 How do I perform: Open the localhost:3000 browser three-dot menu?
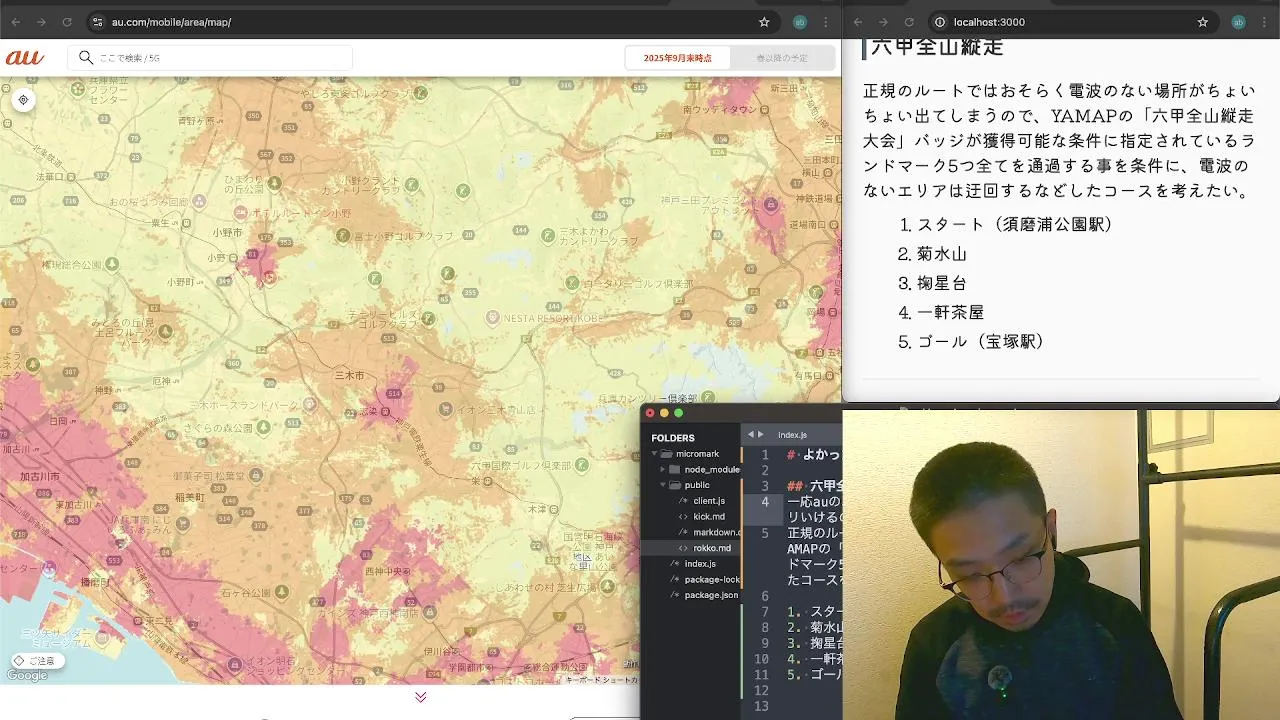coord(1265,22)
